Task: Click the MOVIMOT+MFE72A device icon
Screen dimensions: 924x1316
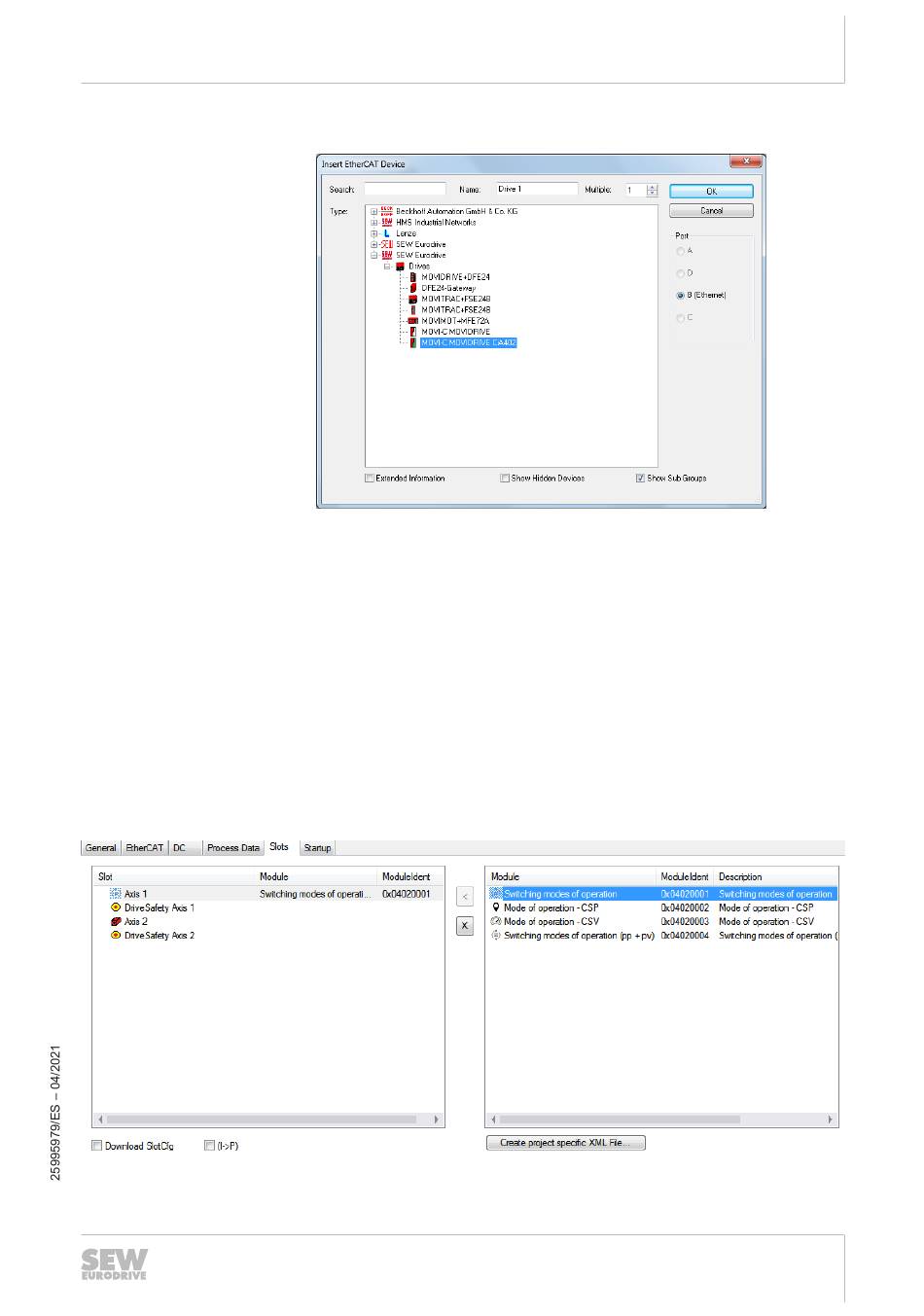Action: tap(413, 320)
